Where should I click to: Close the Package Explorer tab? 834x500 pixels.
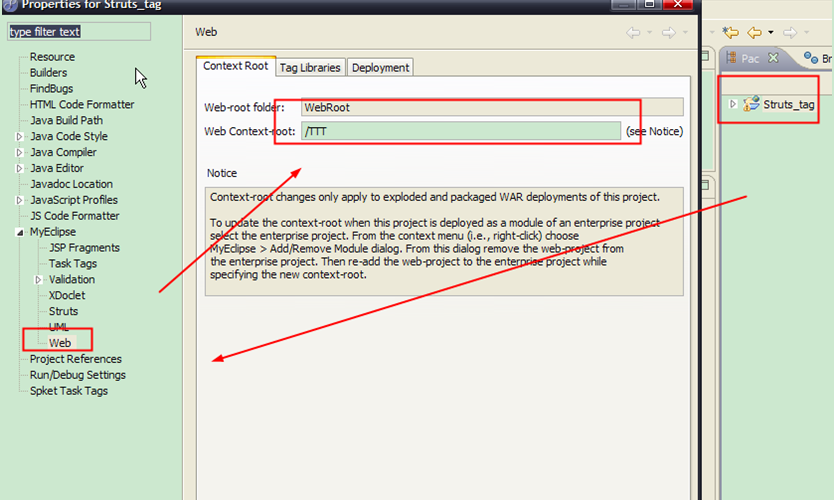(x=773, y=57)
